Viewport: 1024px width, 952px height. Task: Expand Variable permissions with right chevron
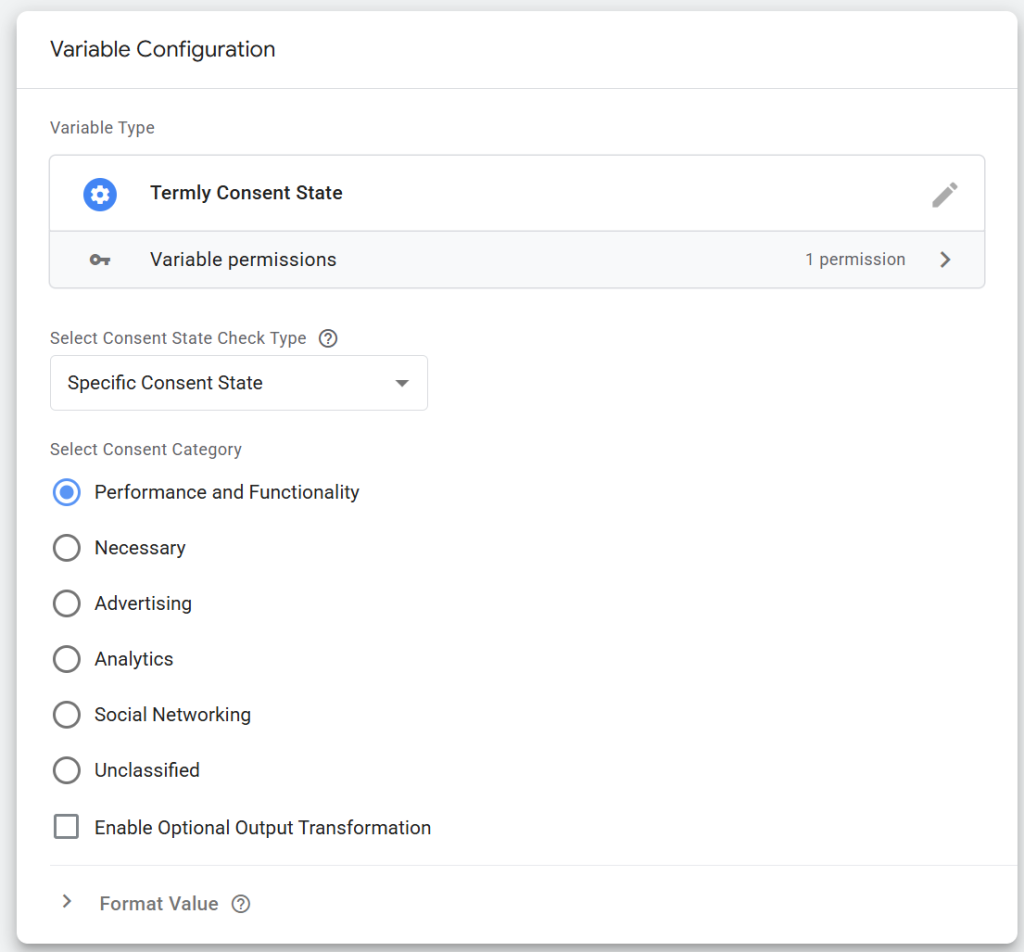point(945,260)
